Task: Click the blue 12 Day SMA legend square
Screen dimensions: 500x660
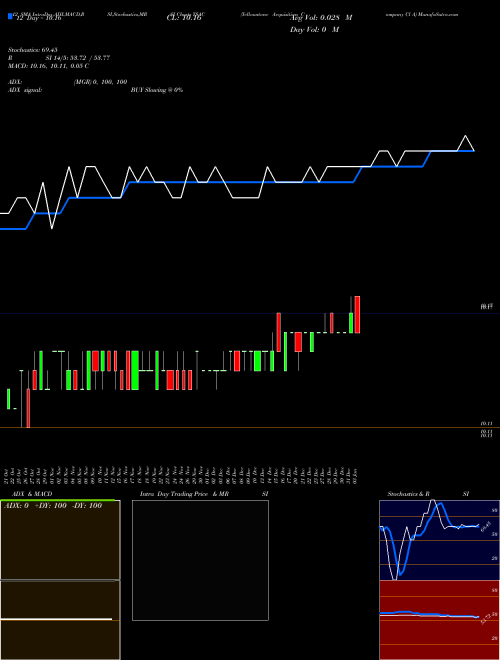Action: pyautogui.click(x=10, y=16)
